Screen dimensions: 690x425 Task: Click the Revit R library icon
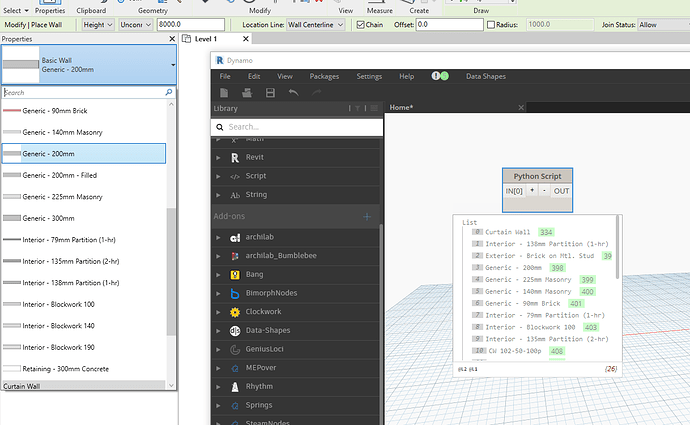[235, 158]
